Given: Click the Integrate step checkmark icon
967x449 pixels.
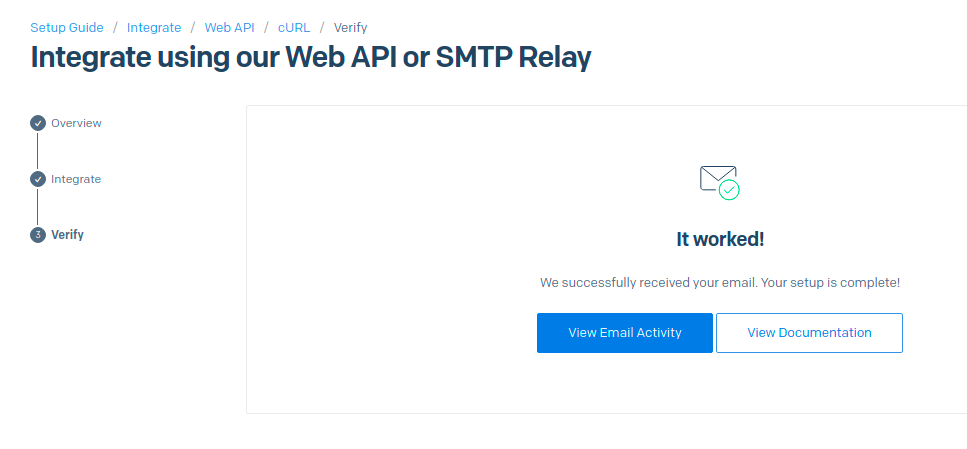Looking at the screenshot, I should [x=38, y=179].
